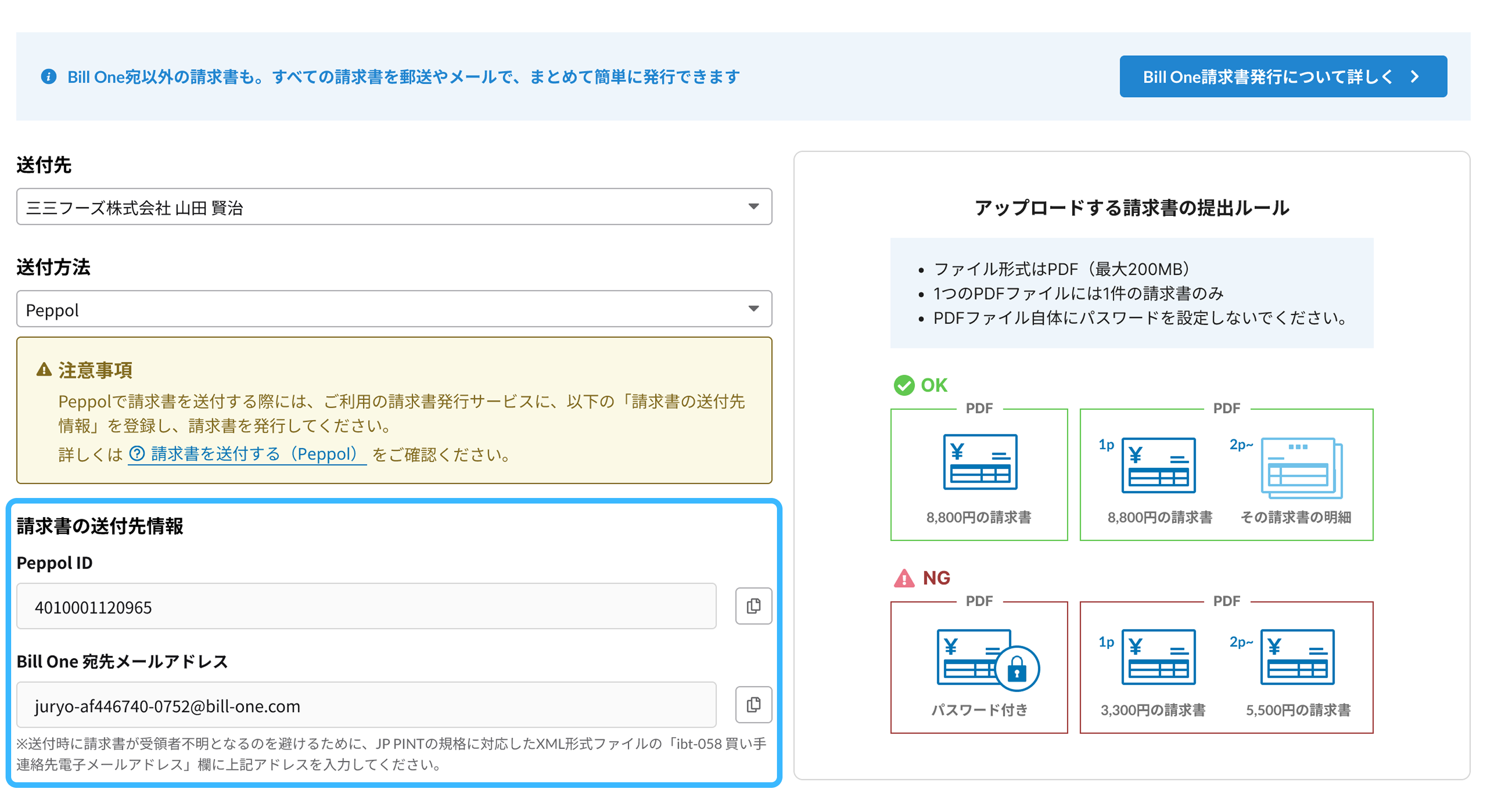Click the warning triangle next to 注意事項
The height and width of the screenshot is (812, 1487).
coord(44,369)
